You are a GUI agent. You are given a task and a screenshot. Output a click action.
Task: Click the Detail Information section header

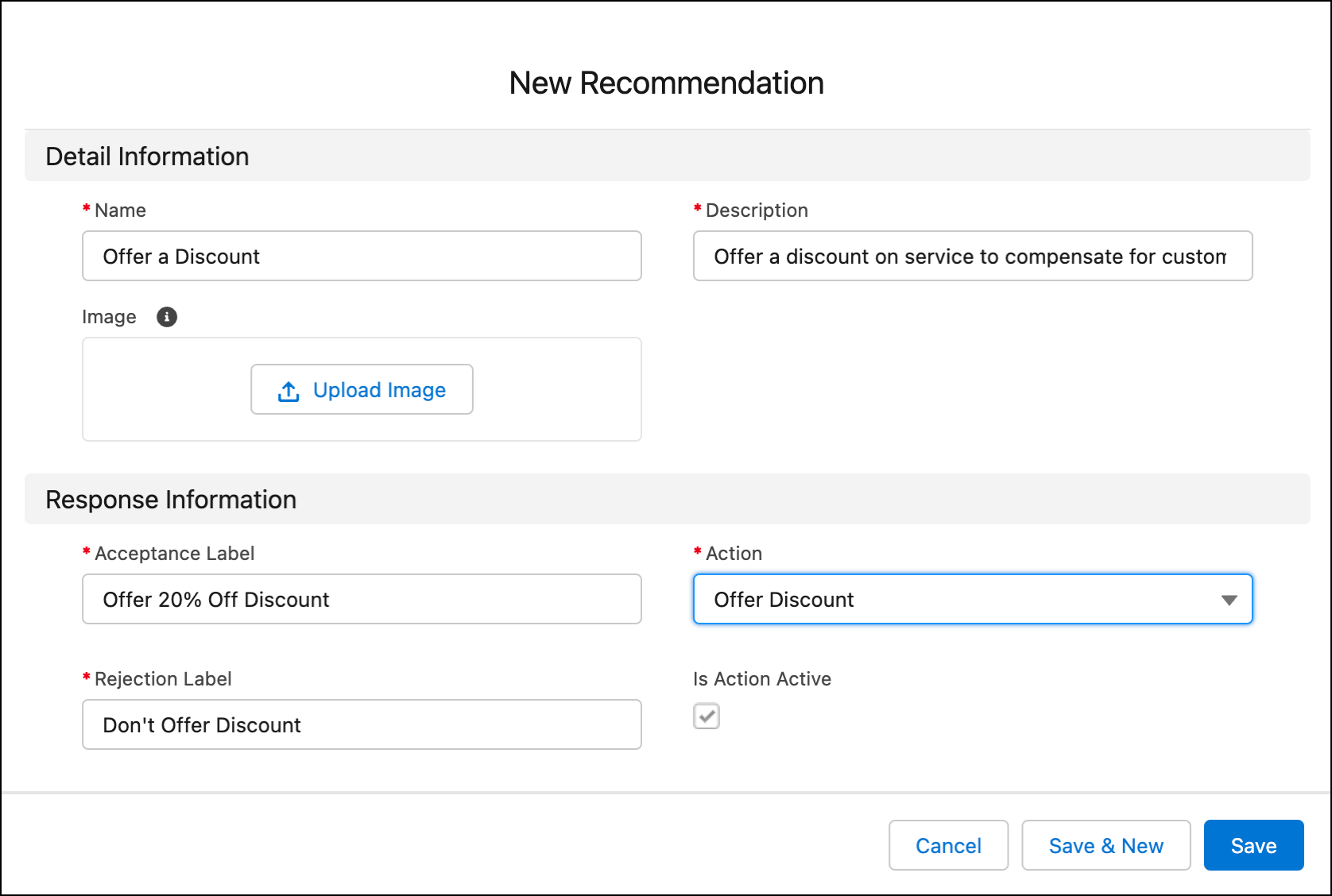667,156
